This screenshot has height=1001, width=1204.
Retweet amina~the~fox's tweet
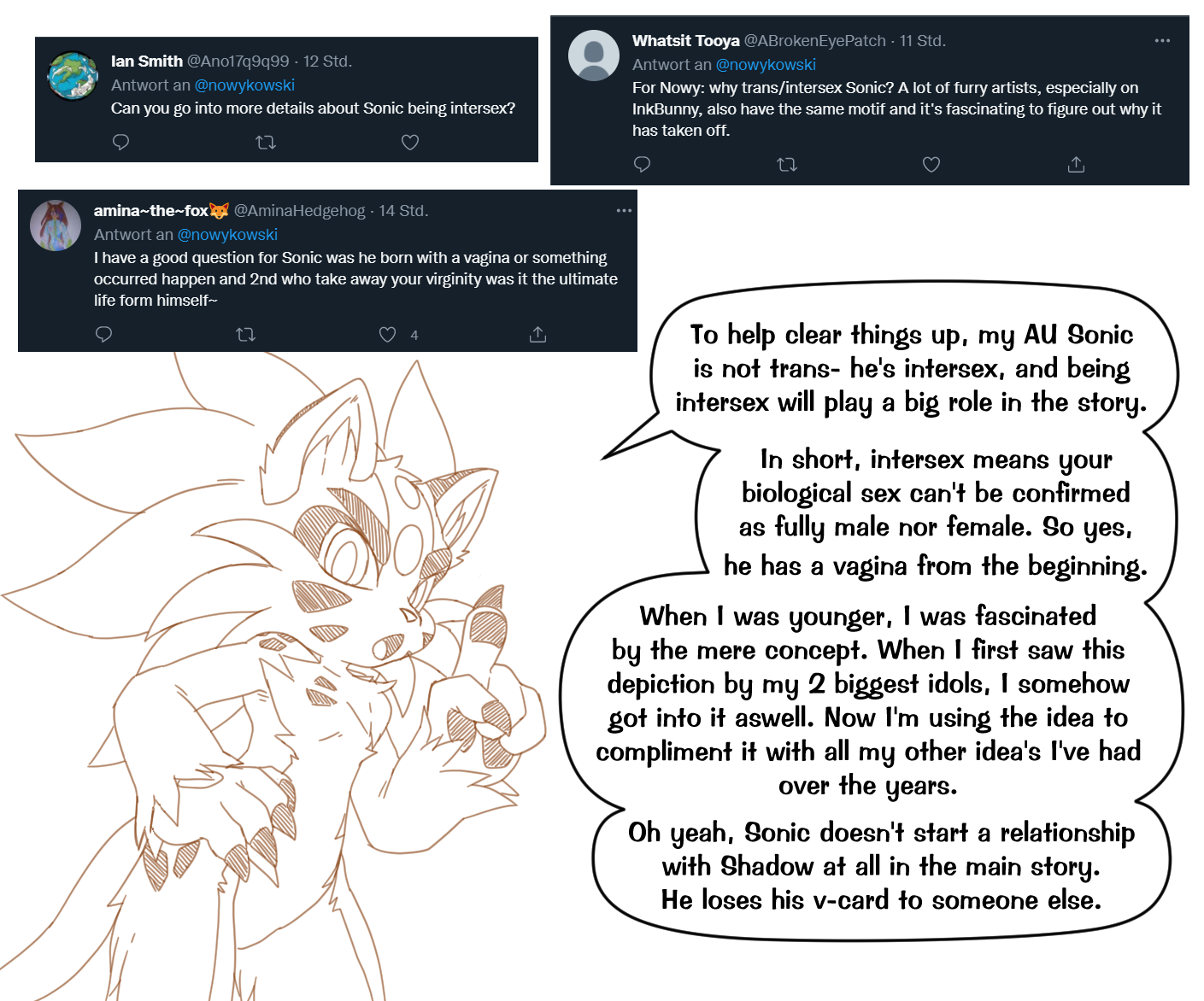(246, 334)
